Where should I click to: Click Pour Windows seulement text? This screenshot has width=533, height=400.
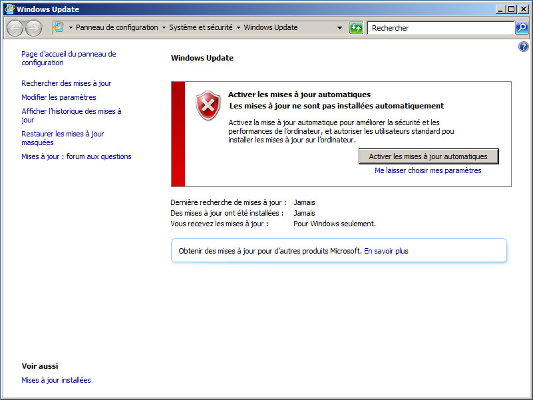tap(334, 224)
